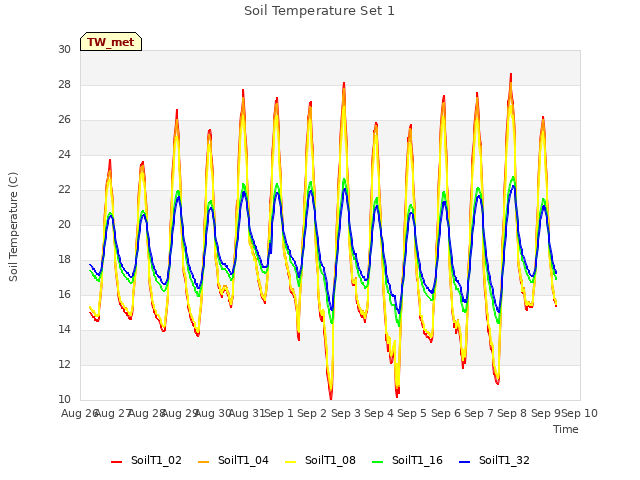Viewport: 640px width, 480px height.
Task: Click the y-axis value 28
Action: click(64, 84)
